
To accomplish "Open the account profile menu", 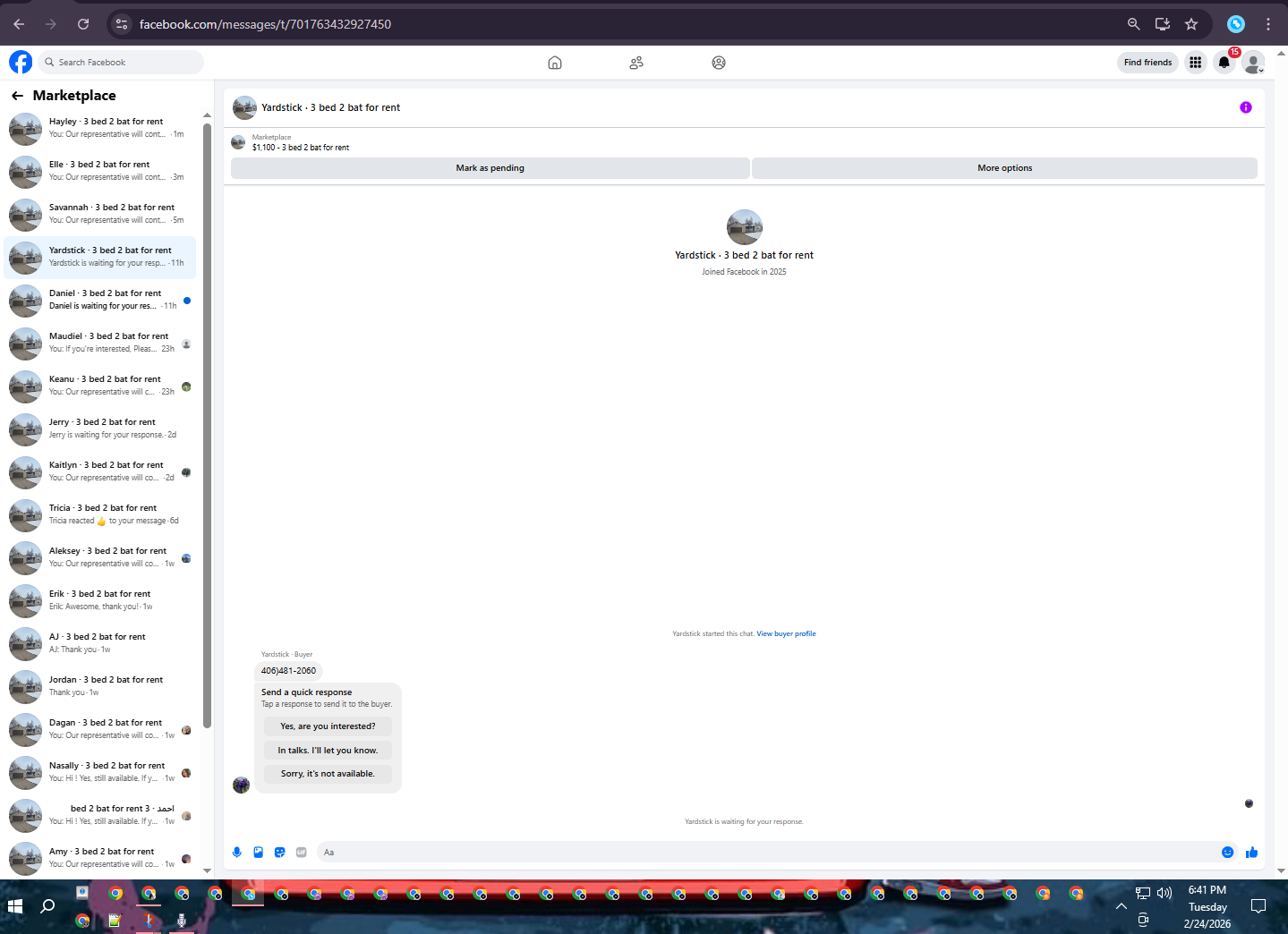I will click(1253, 62).
